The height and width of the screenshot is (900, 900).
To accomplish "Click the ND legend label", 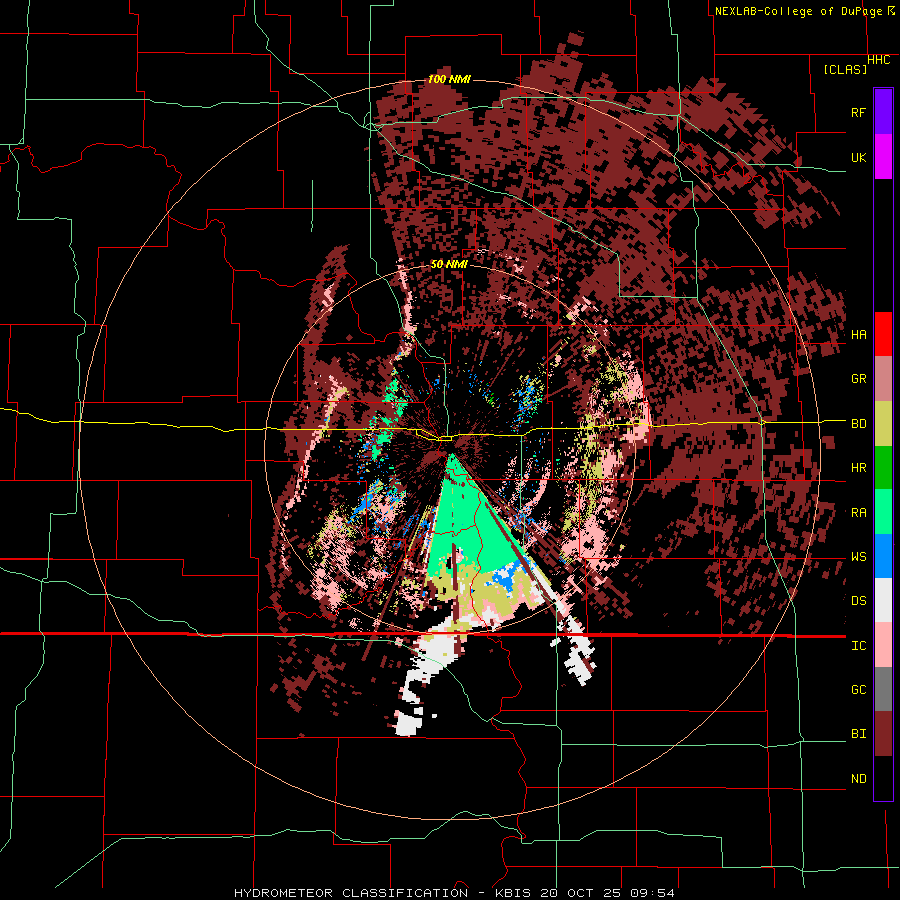I will [859, 779].
